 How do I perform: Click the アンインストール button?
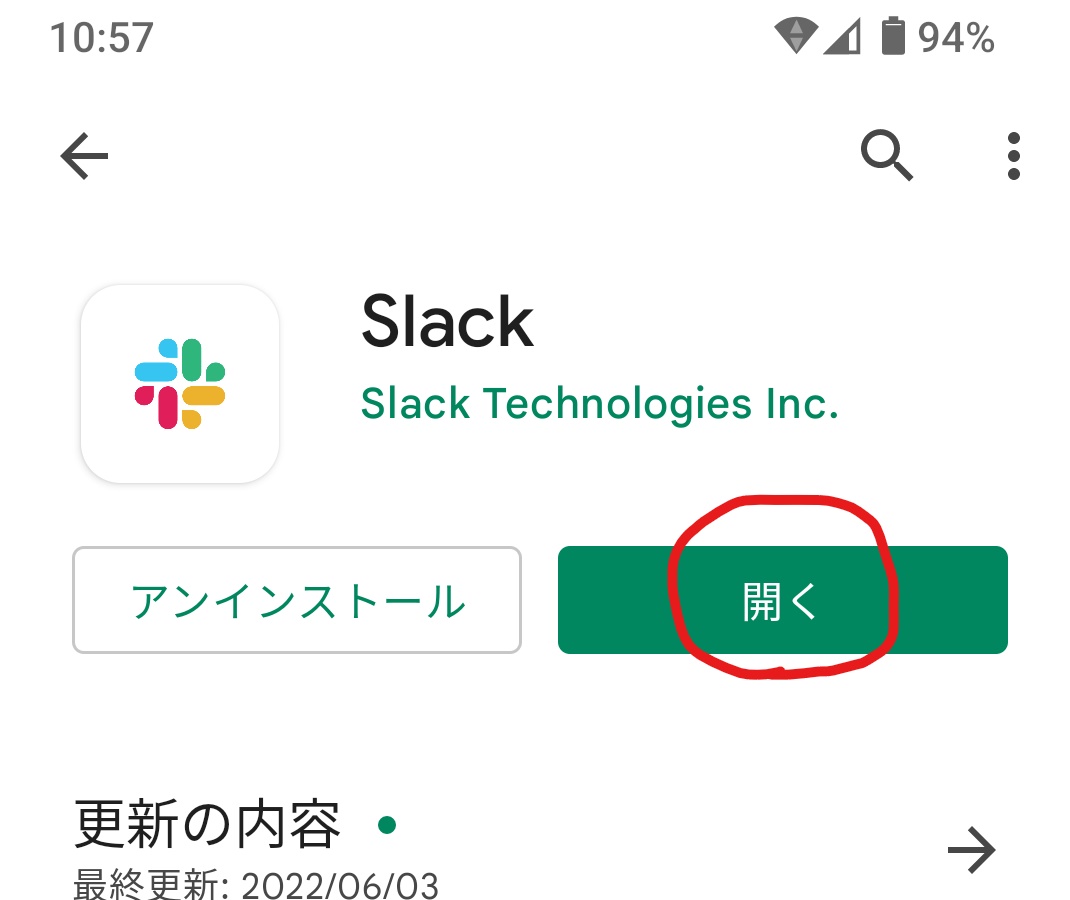coord(297,600)
